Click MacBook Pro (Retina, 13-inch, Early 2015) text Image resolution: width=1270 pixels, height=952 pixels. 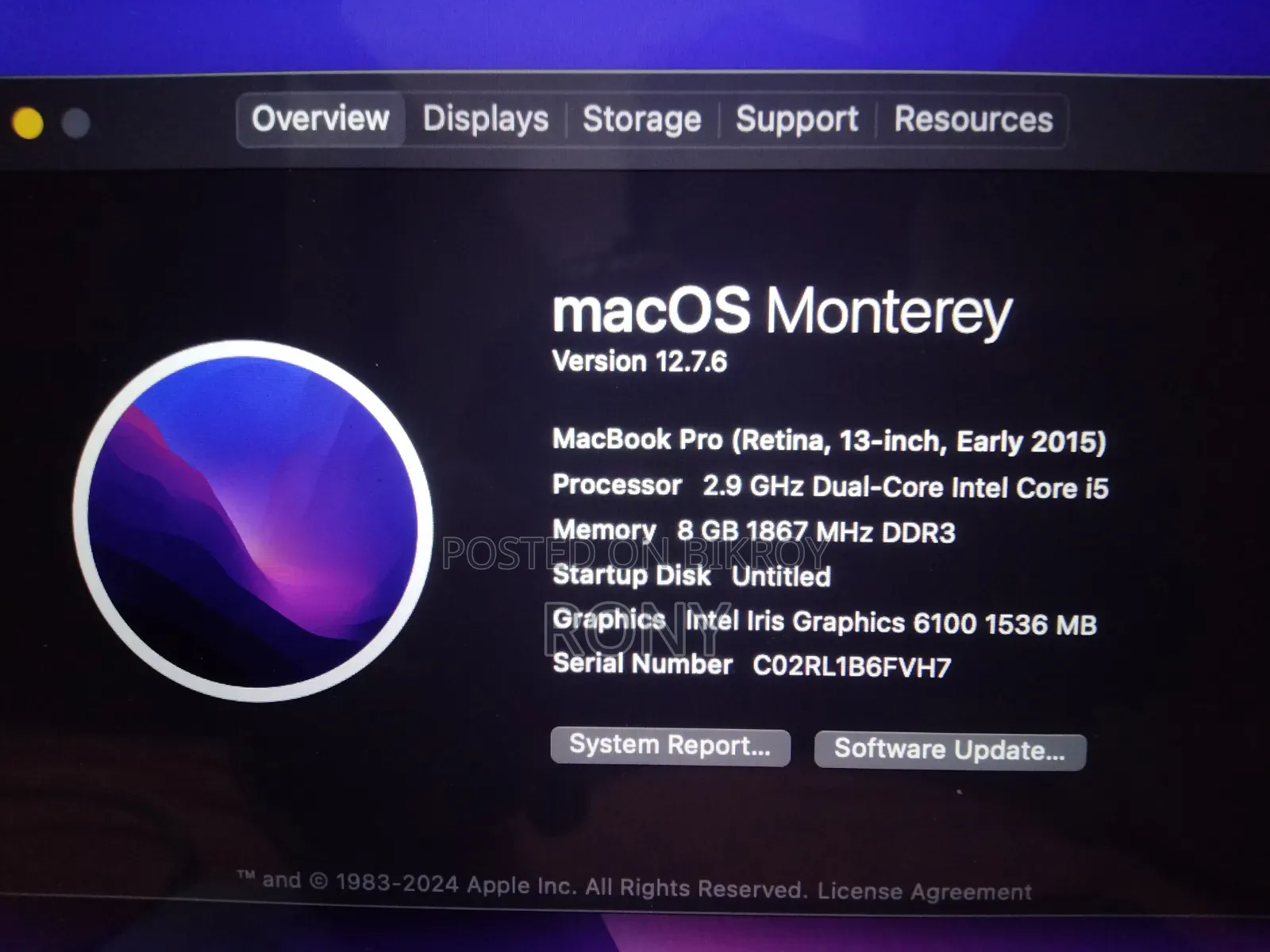pos(829,440)
